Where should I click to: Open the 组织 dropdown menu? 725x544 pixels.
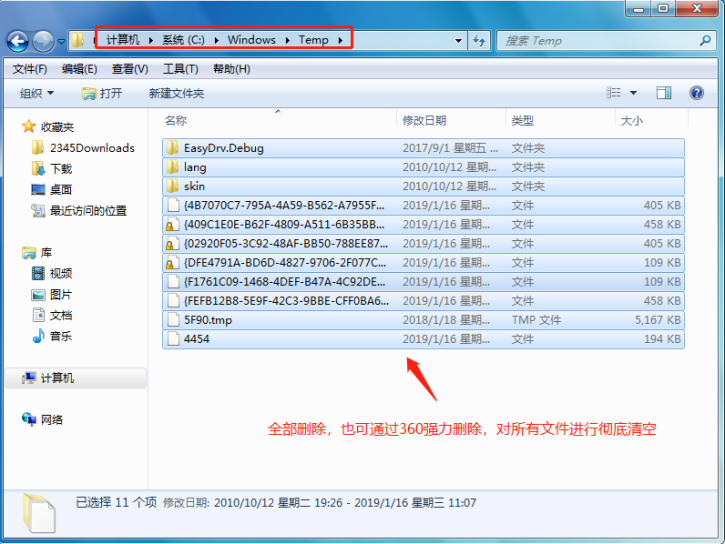(x=37, y=93)
